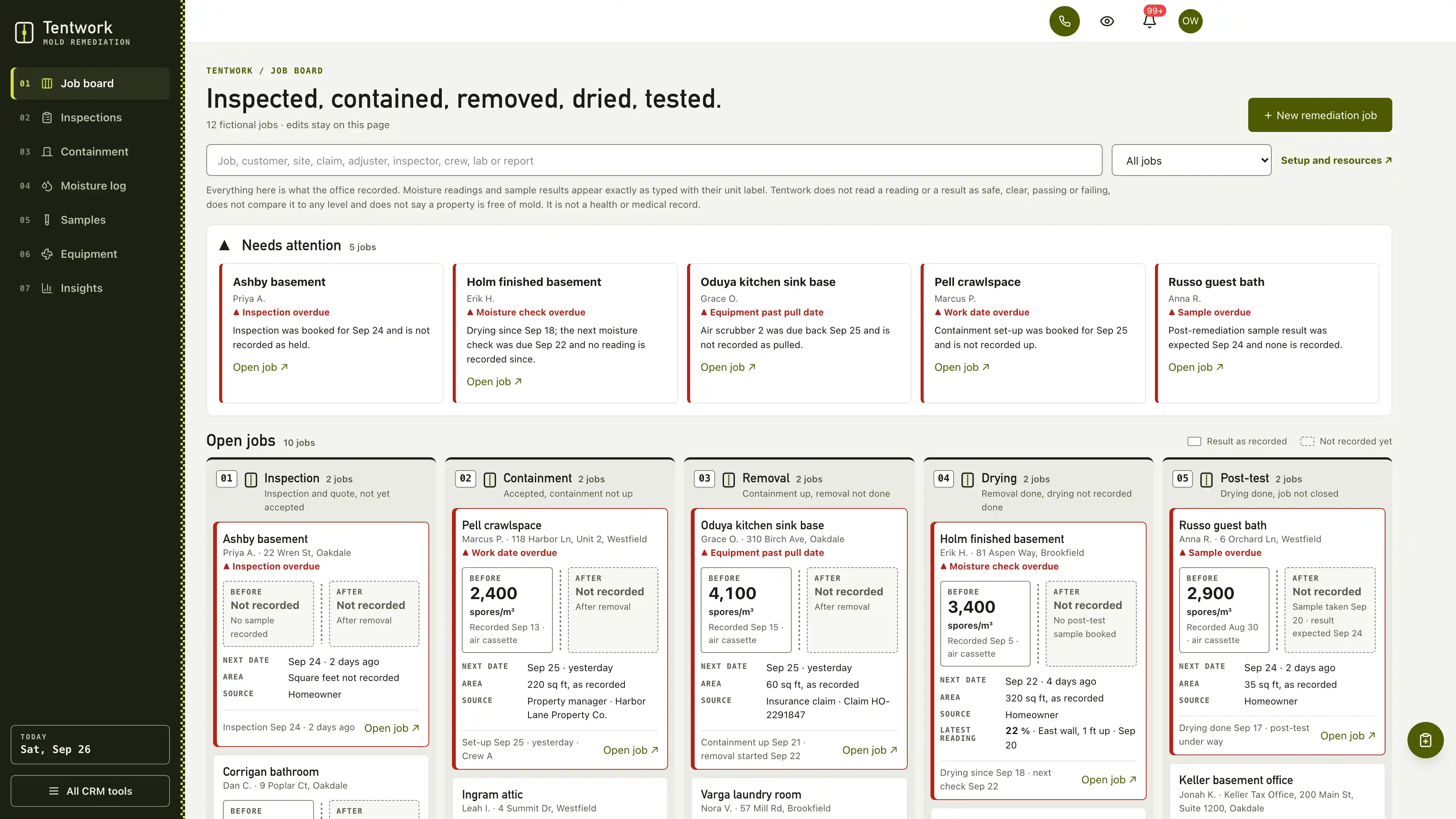Toggle the eye view icon in header
Image resolution: width=1456 pixels, height=819 pixels.
(1107, 21)
